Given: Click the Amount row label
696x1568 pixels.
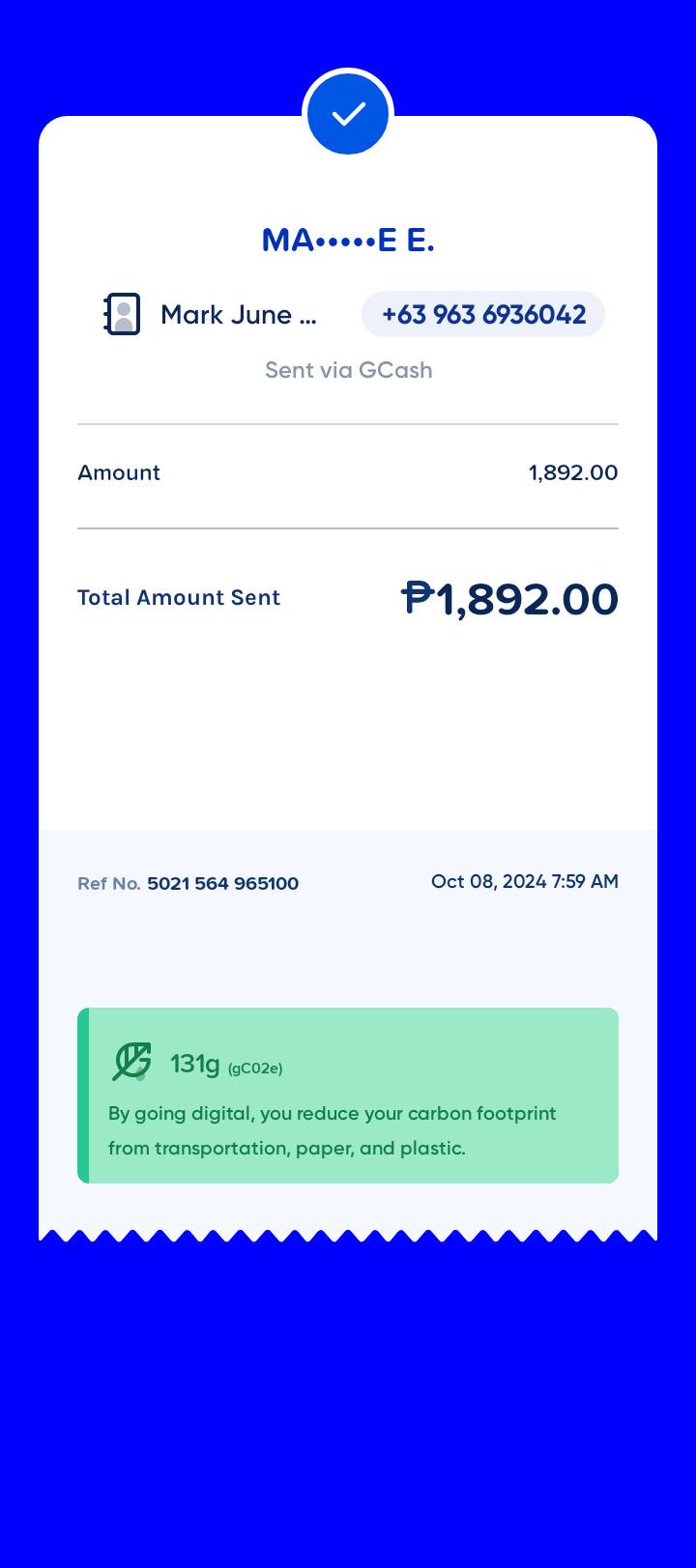Looking at the screenshot, I should [x=119, y=472].
